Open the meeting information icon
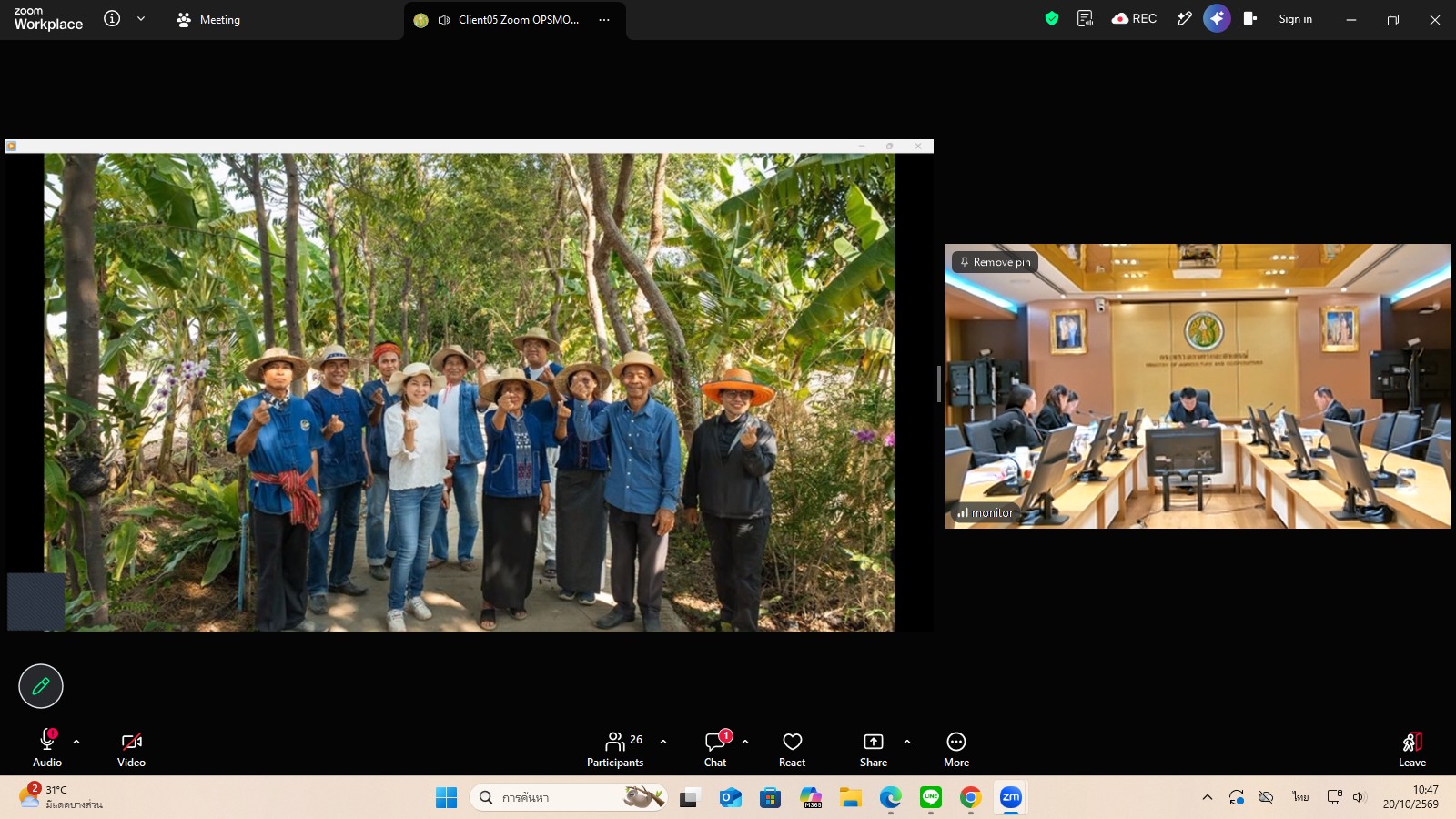This screenshot has height=819, width=1456. point(112,18)
